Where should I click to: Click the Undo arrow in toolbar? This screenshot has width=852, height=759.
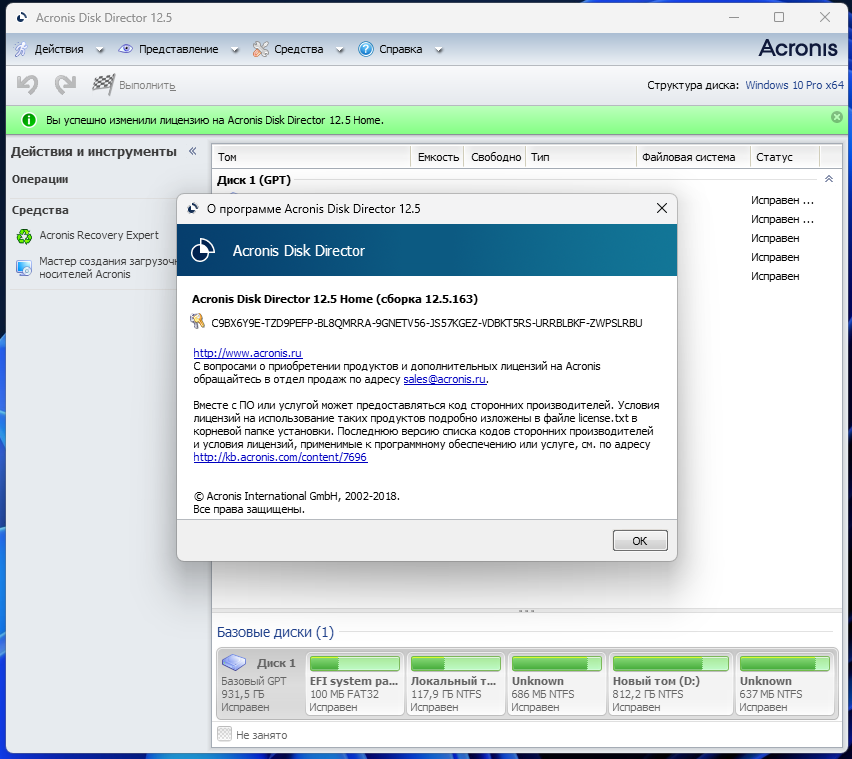pyautogui.click(x=27, y=85)
